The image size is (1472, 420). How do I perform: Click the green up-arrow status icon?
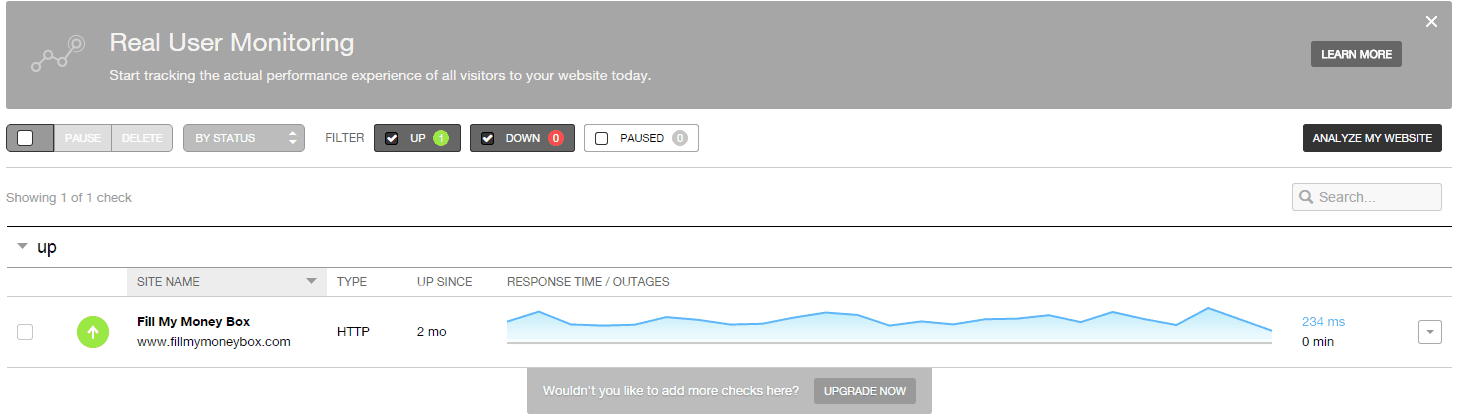(93, 332)
